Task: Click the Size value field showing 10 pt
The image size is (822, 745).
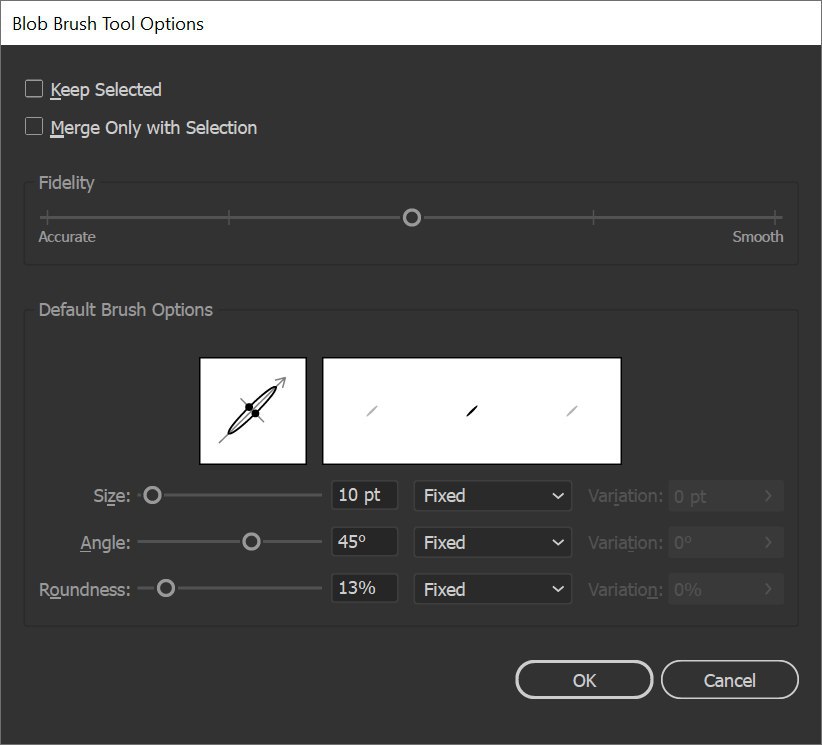Action: pos(364,495)
